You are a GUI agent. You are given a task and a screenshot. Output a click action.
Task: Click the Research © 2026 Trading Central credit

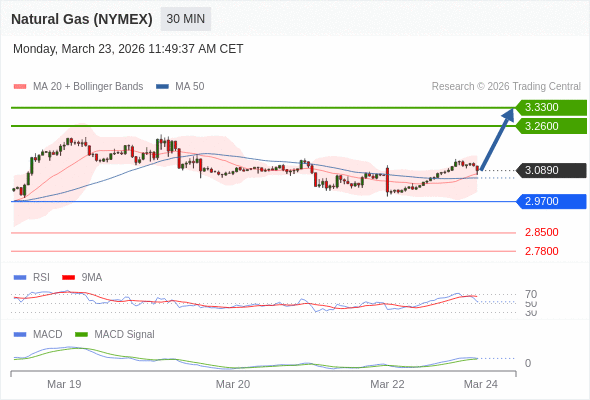tap(506, 87)
